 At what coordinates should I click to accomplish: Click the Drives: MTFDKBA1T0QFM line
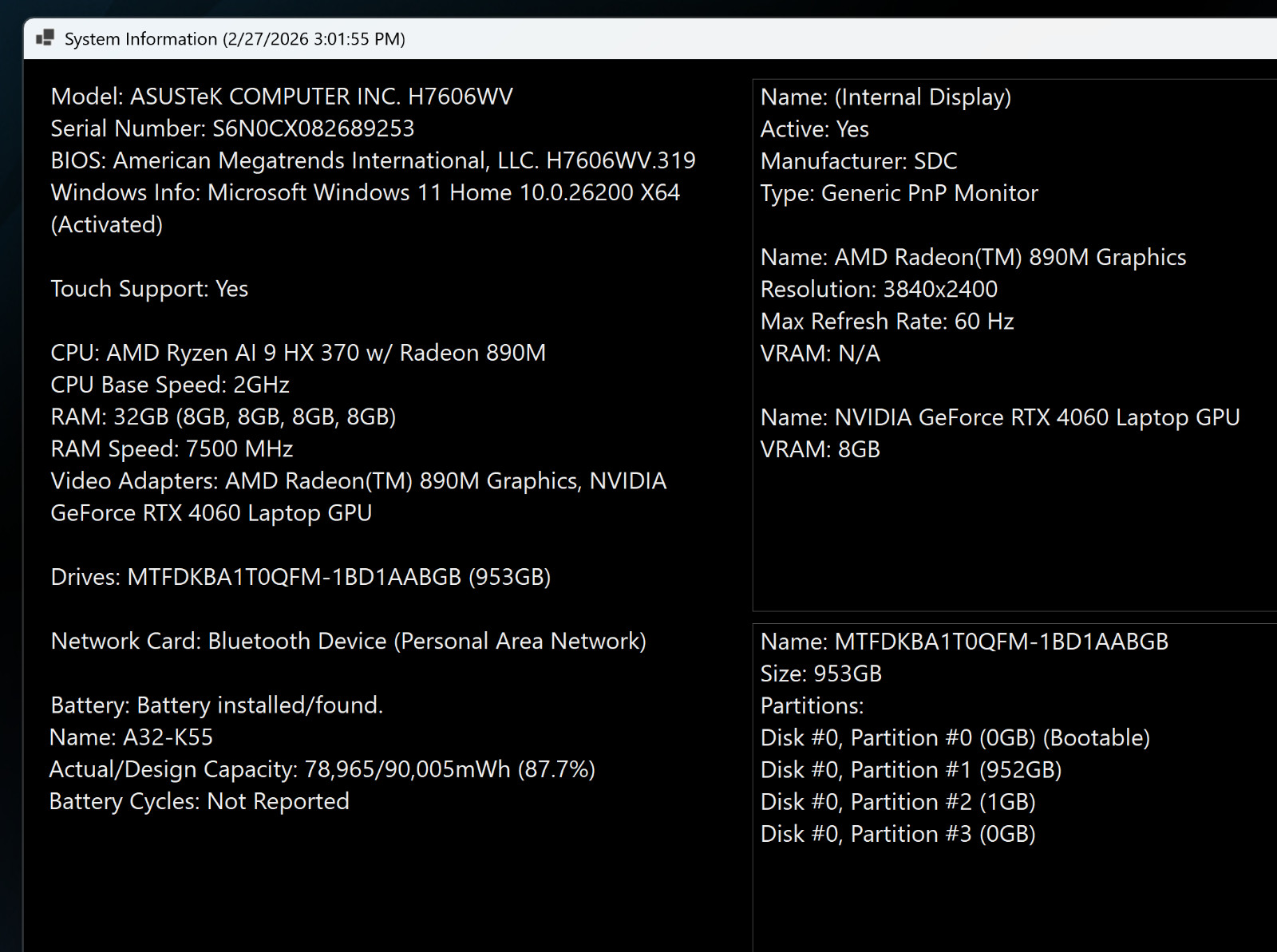301,577
